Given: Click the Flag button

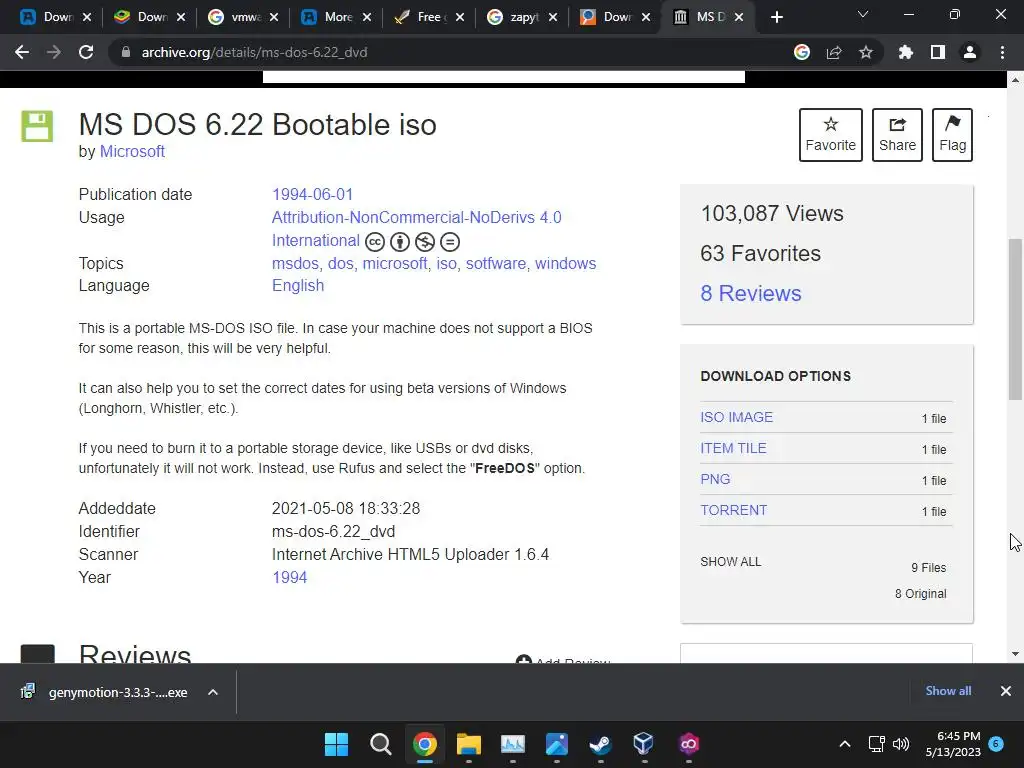Looking at the screenshot, I should coord(952,135).
